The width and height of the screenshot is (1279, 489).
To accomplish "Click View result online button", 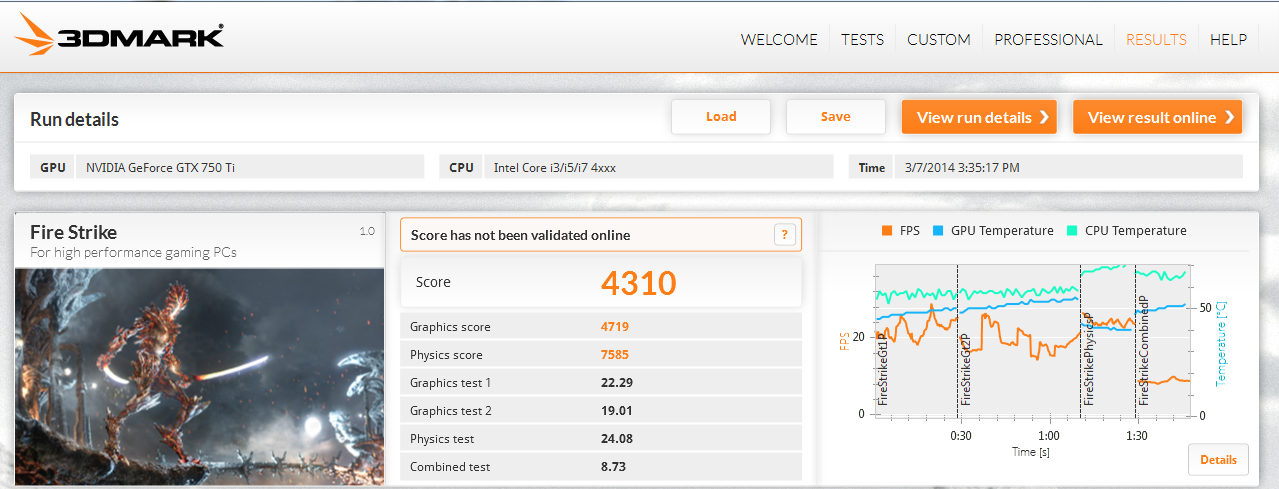I will (1157, 117).
